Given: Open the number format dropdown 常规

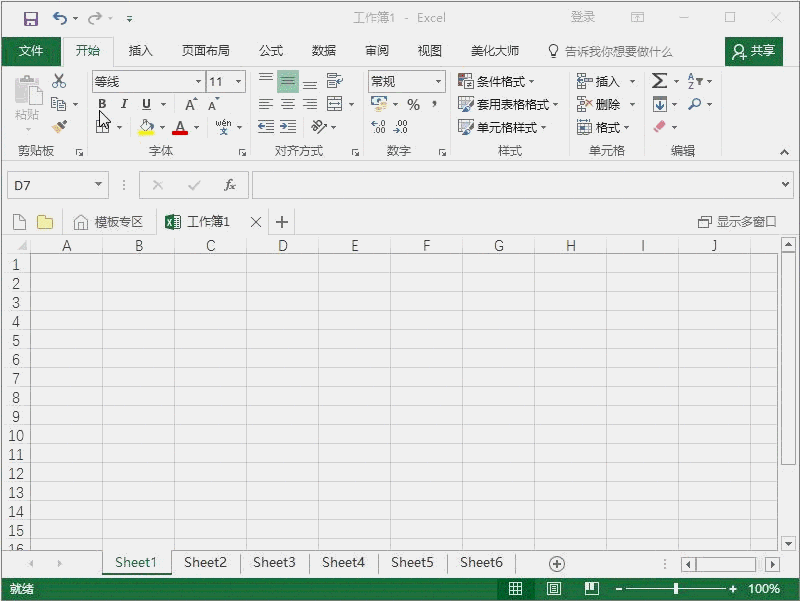Looking at the screenshot, I should point(438,82).
